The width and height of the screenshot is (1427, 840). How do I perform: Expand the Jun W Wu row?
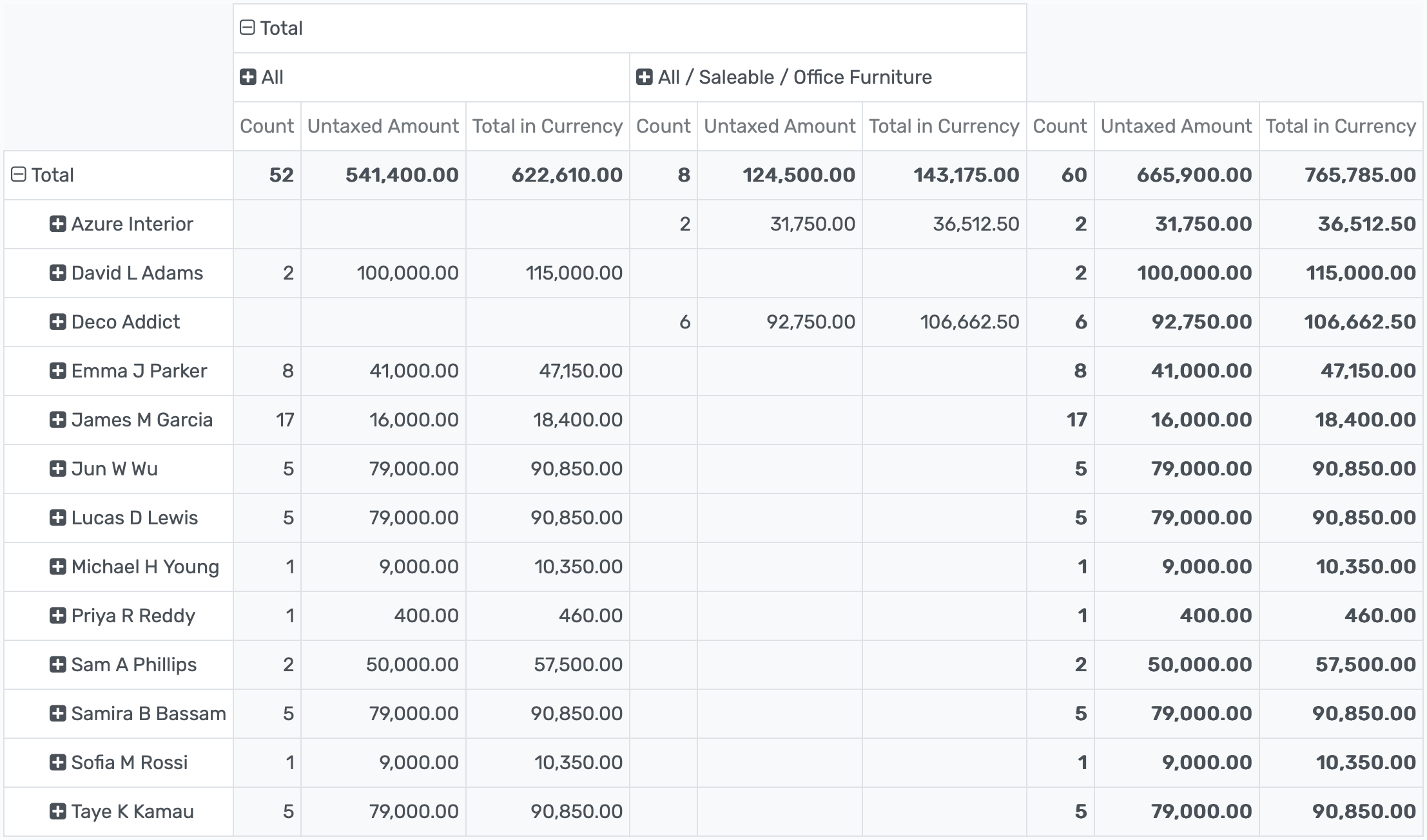click(57, 468)
